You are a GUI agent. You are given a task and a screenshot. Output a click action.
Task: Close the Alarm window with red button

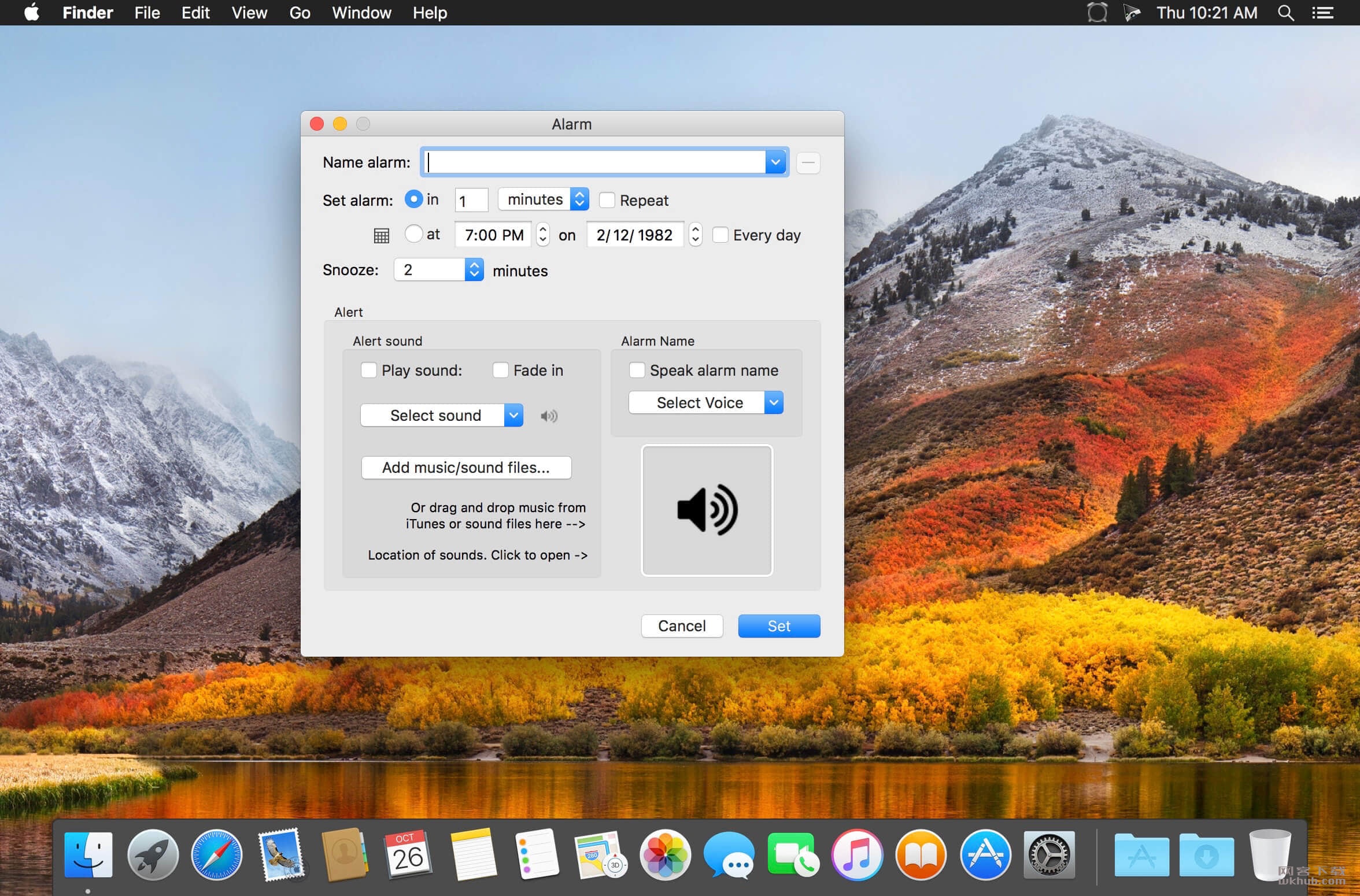(317, 124)
